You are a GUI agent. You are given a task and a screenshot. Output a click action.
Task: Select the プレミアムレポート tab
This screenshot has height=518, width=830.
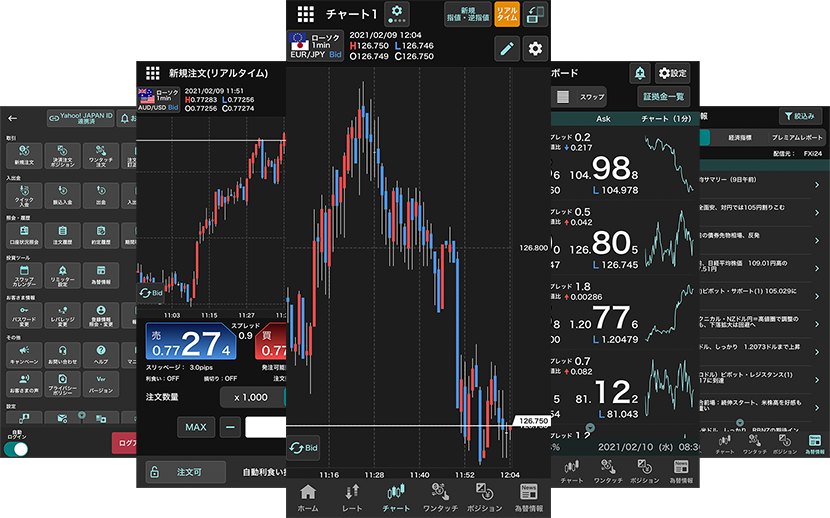pyautogui.click(x=794, y=137)
